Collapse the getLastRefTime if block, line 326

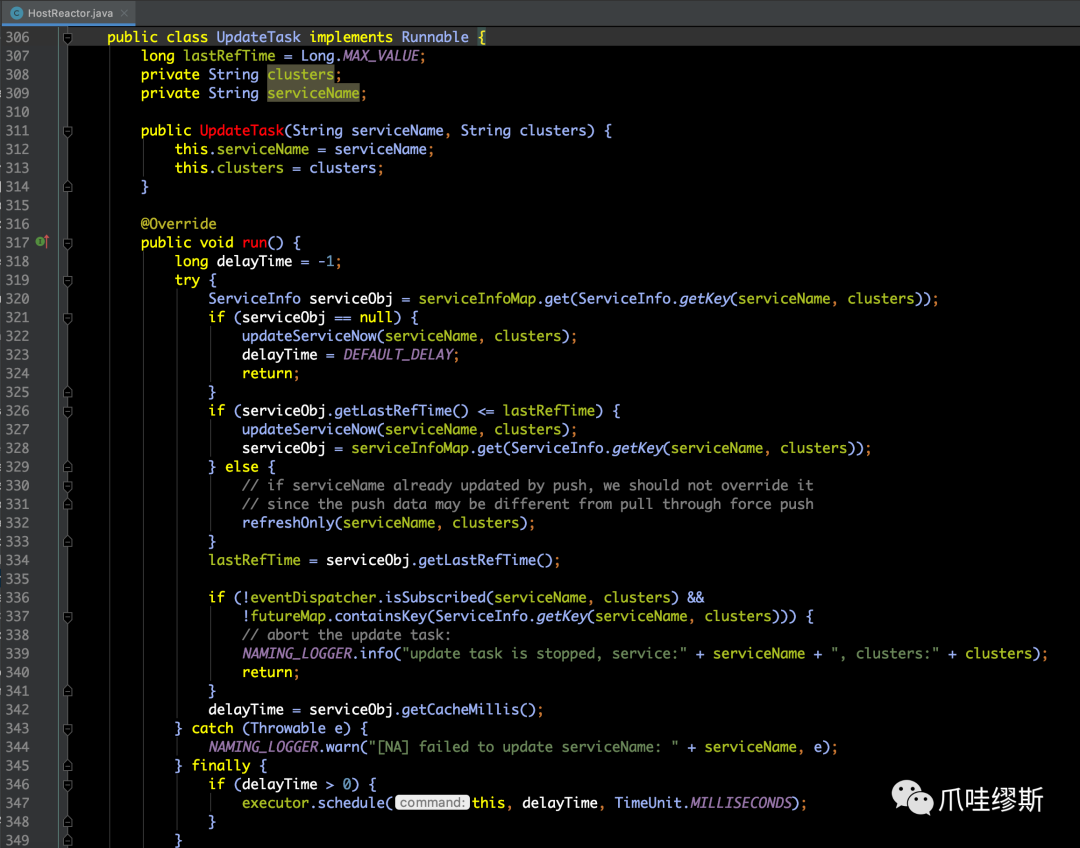(68, 411)
